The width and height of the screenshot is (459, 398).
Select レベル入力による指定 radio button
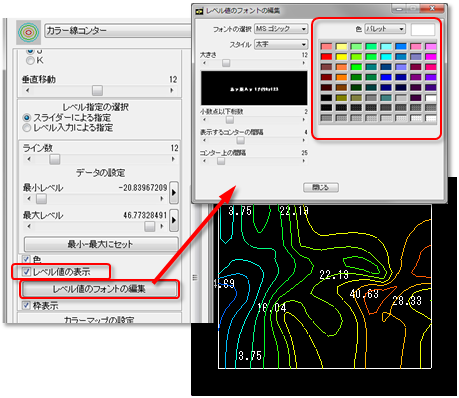(27, 128)
